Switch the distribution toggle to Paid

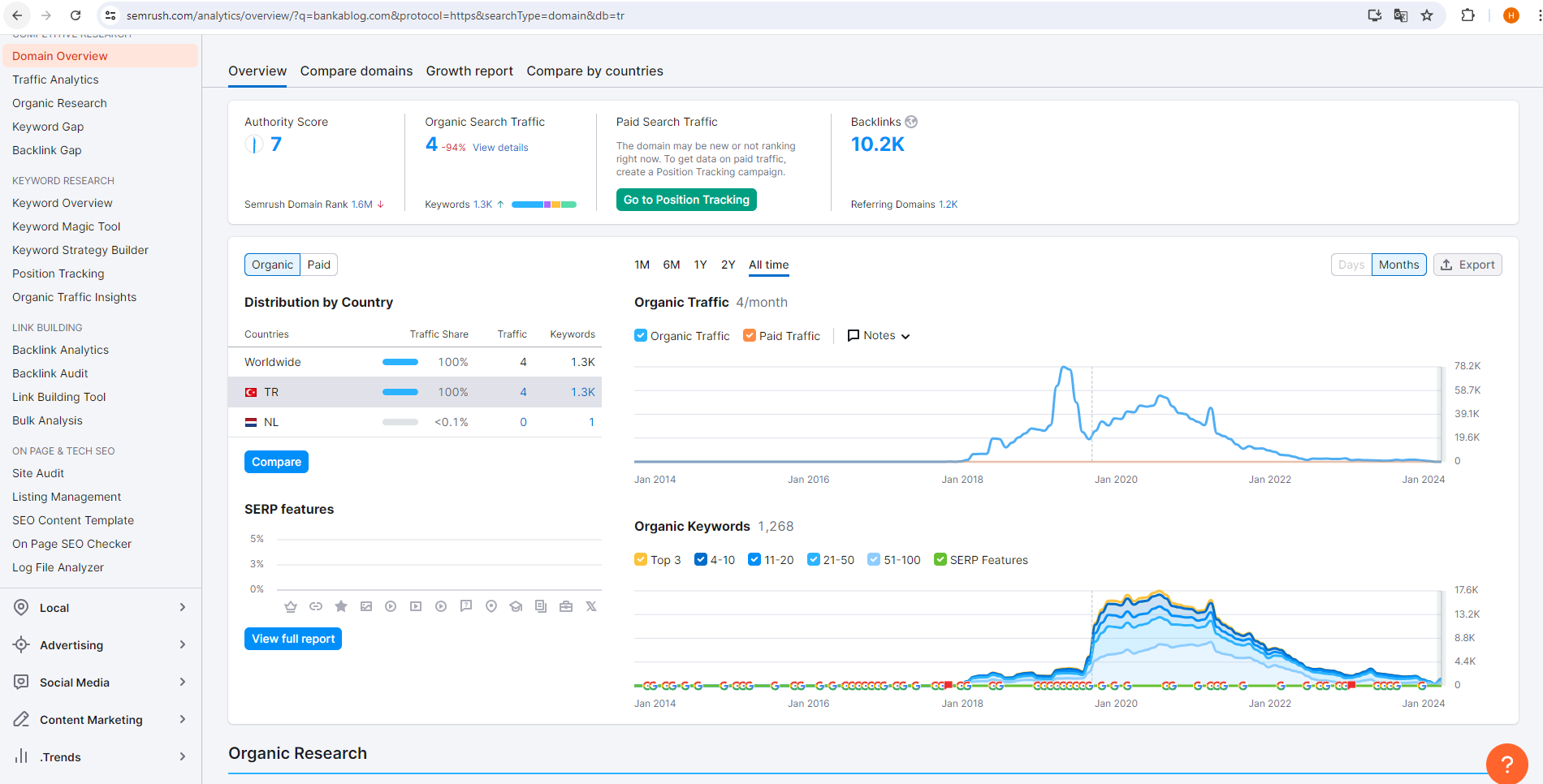coord(319,265)
